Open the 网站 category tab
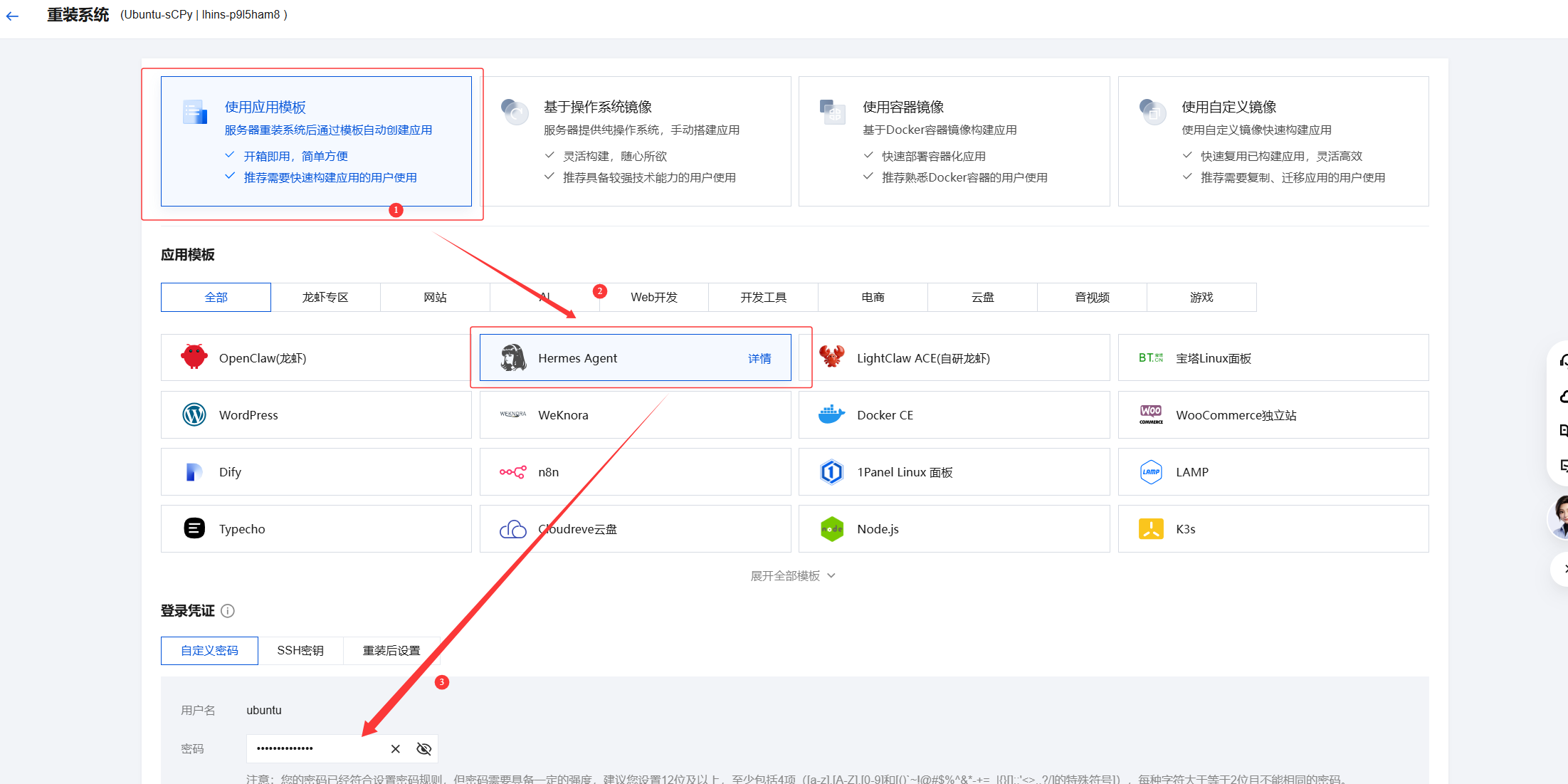This screenshot has height=784, width=1568. point(435,297)
